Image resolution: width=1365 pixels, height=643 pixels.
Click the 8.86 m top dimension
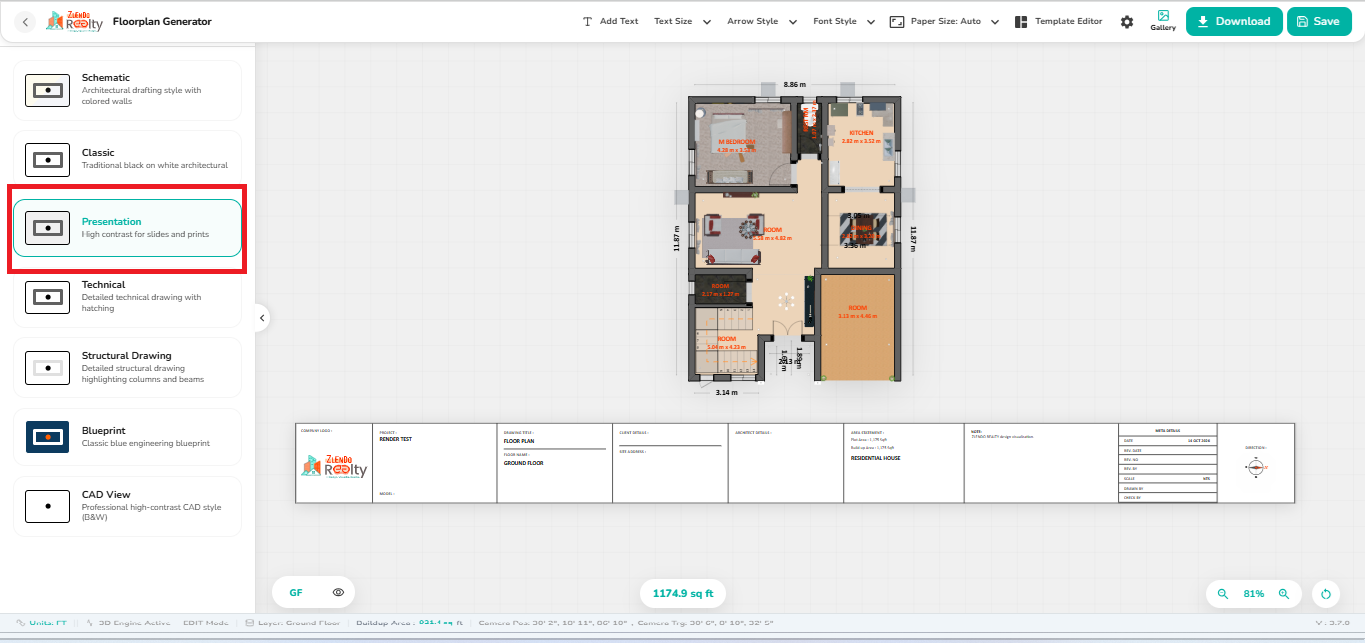click(795, 85)
